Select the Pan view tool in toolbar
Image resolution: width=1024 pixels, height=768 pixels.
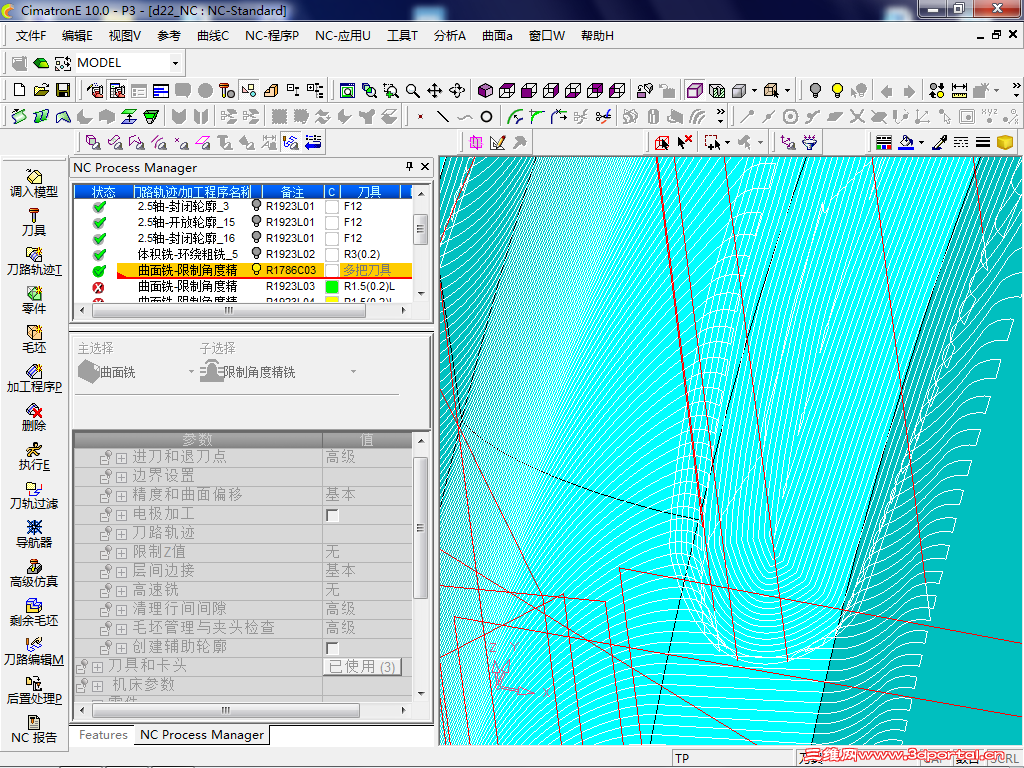[435, 90]
